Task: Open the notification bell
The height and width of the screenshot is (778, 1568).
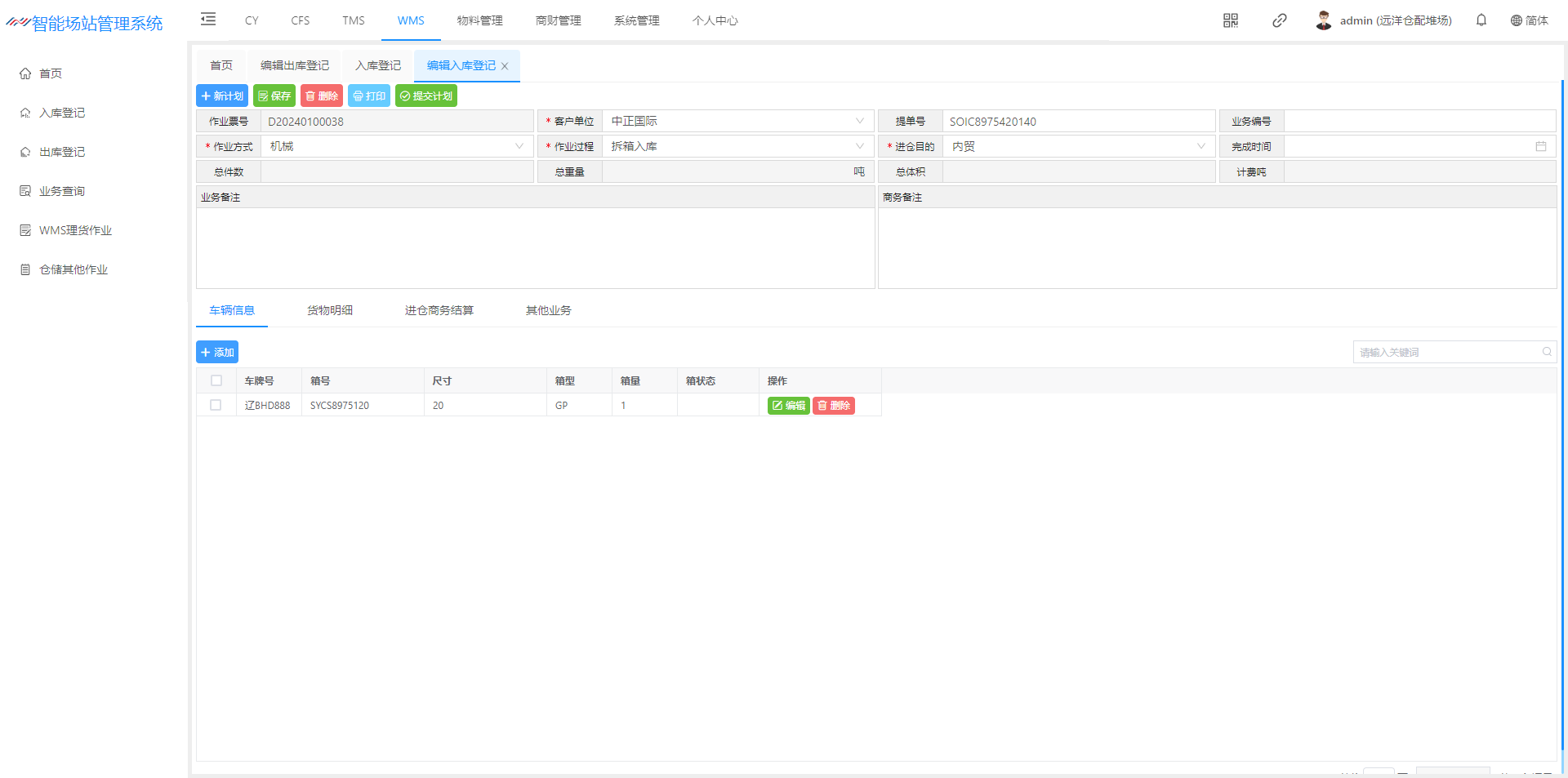Action: [1481, 20]
